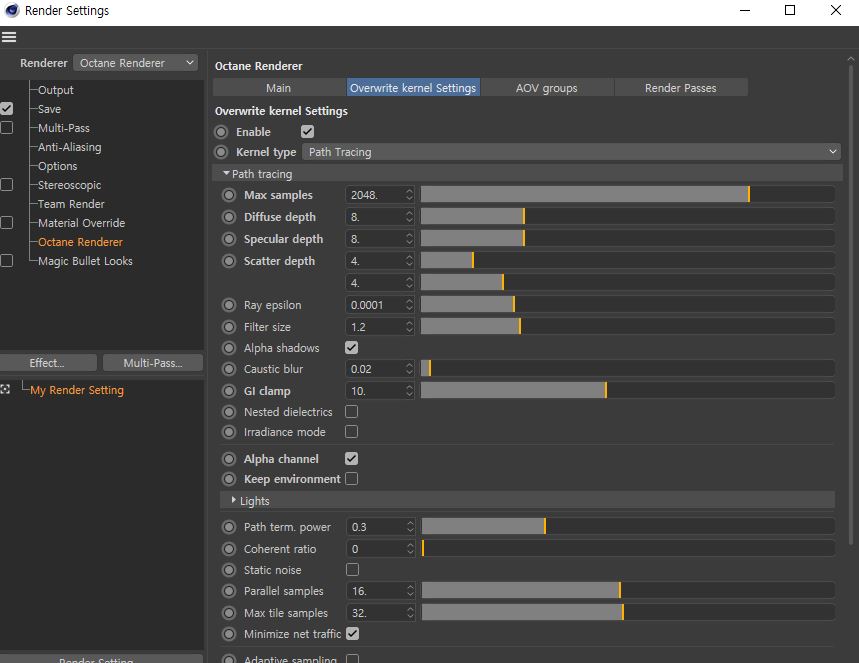Open the hamburger menu icon
Screen dimensions: 859x663
point(9,37)
